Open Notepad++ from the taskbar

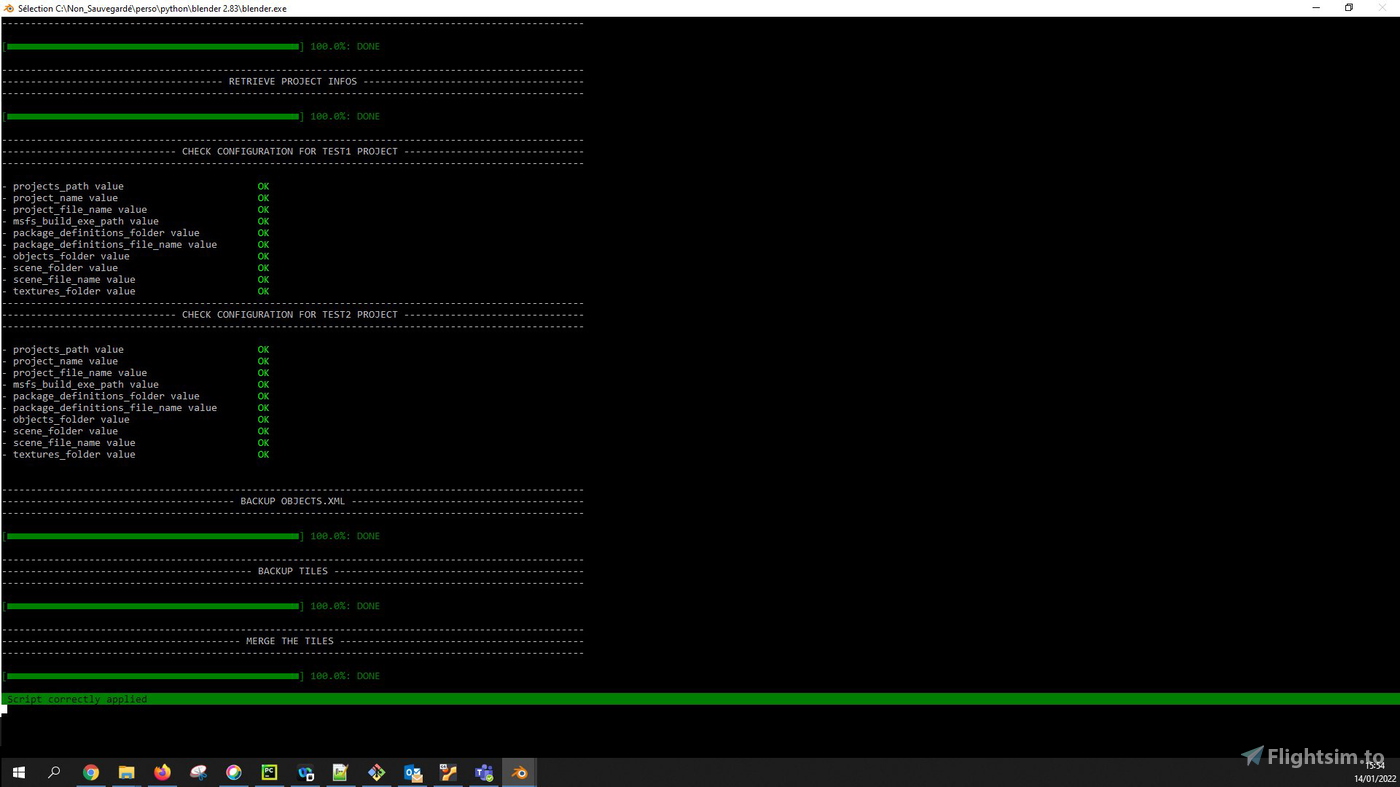341,772
